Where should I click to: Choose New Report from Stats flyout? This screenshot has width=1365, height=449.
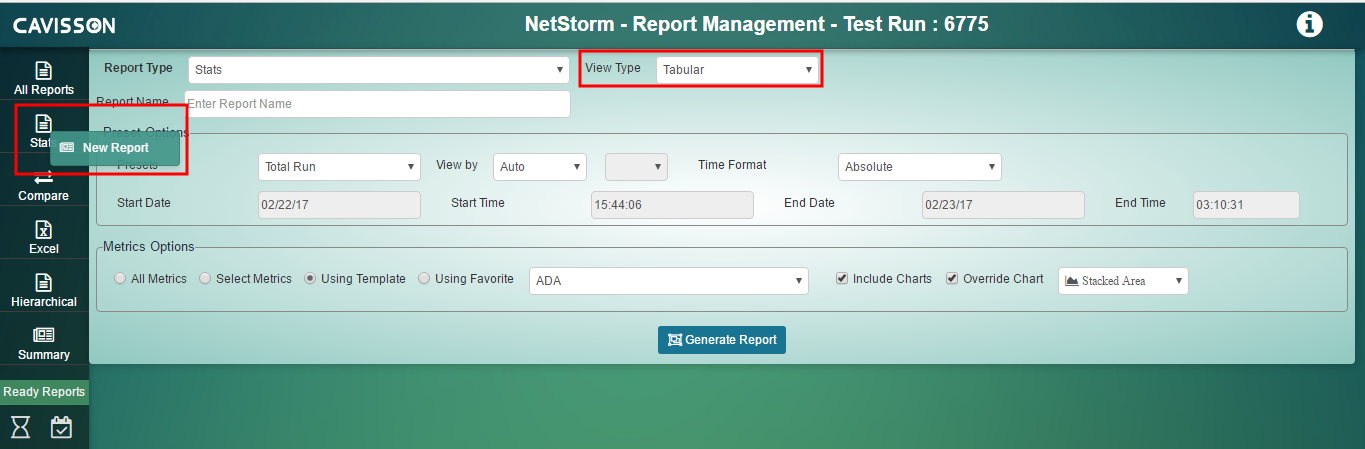click(x=115, y=148)
